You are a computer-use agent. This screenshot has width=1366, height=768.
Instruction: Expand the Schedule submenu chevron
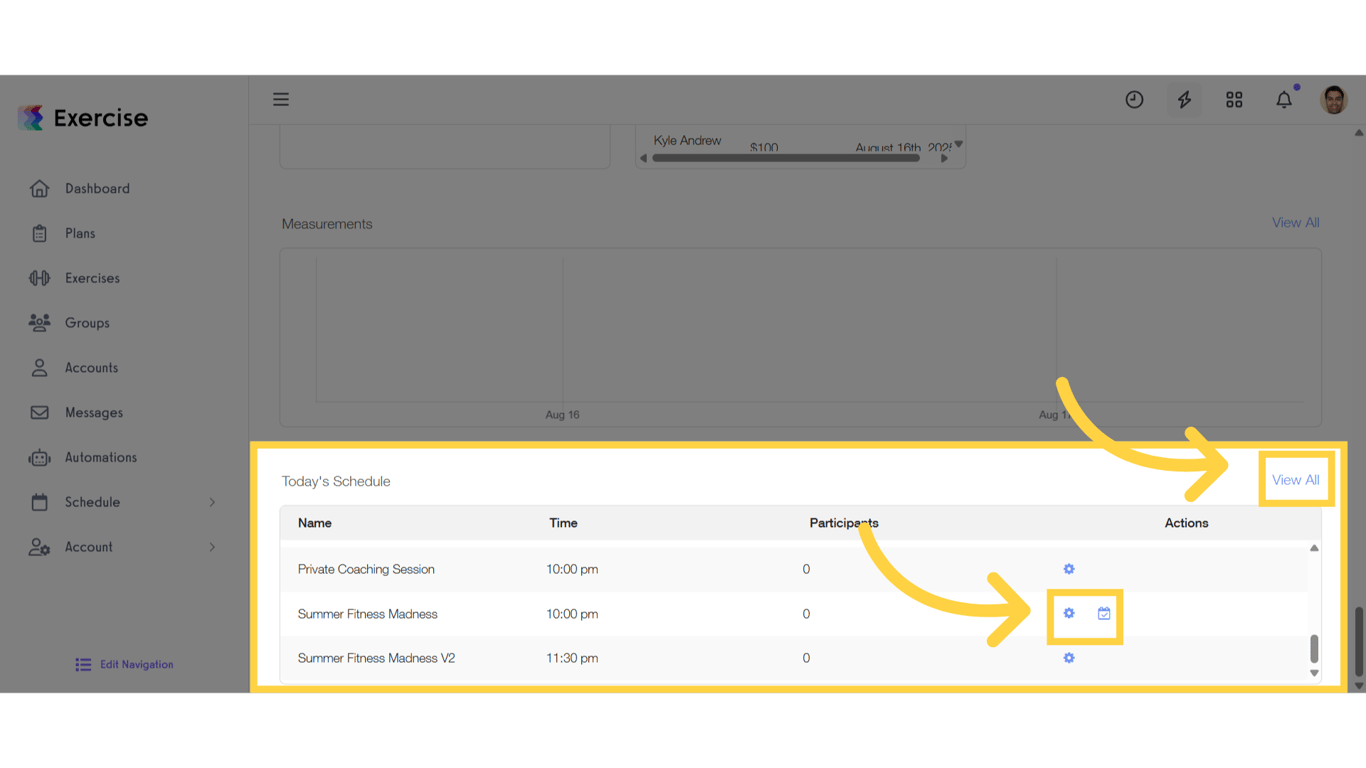click(x=212, y=502)
